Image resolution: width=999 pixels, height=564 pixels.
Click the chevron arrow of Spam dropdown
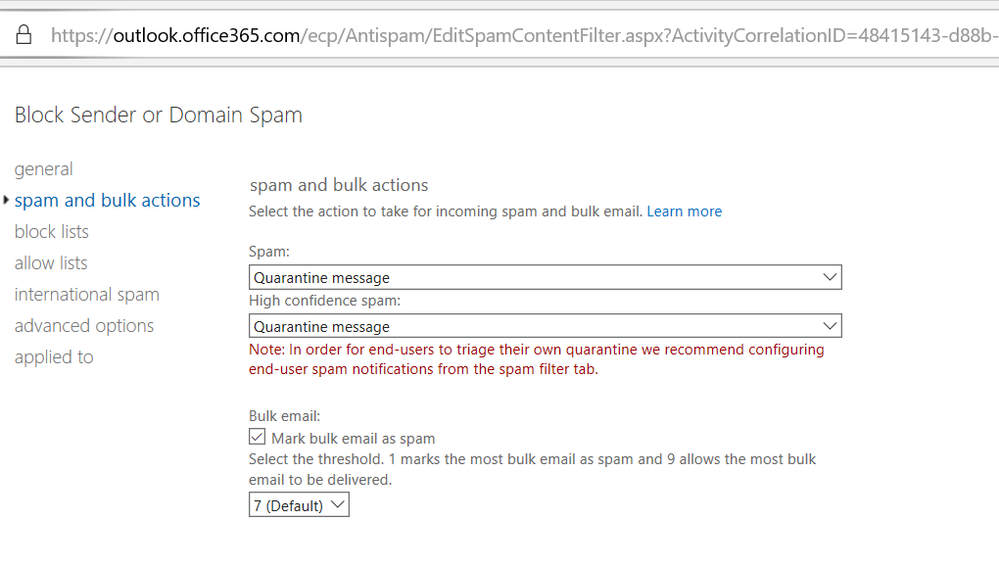[829, 277]
